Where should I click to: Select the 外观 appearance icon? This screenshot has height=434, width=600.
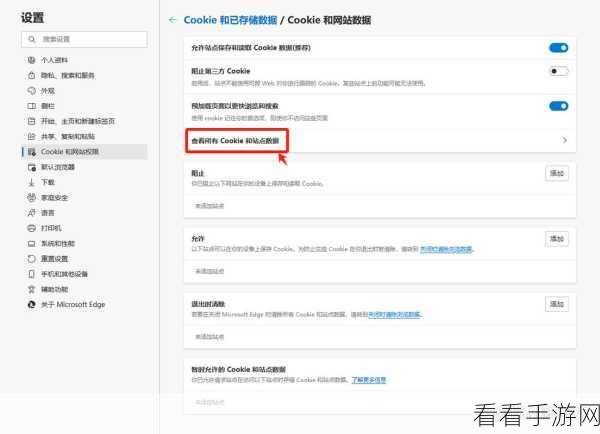click(32, 91)
